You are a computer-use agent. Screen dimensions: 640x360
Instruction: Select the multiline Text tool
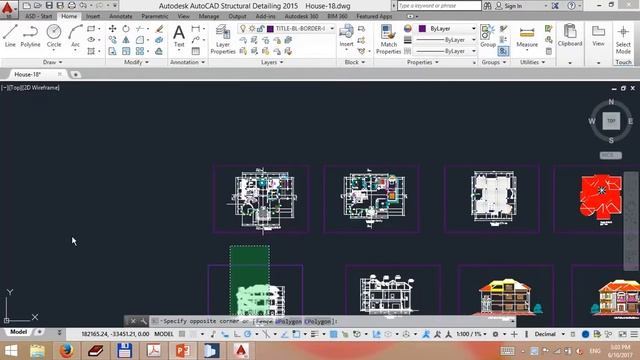(x=179, y=36)
